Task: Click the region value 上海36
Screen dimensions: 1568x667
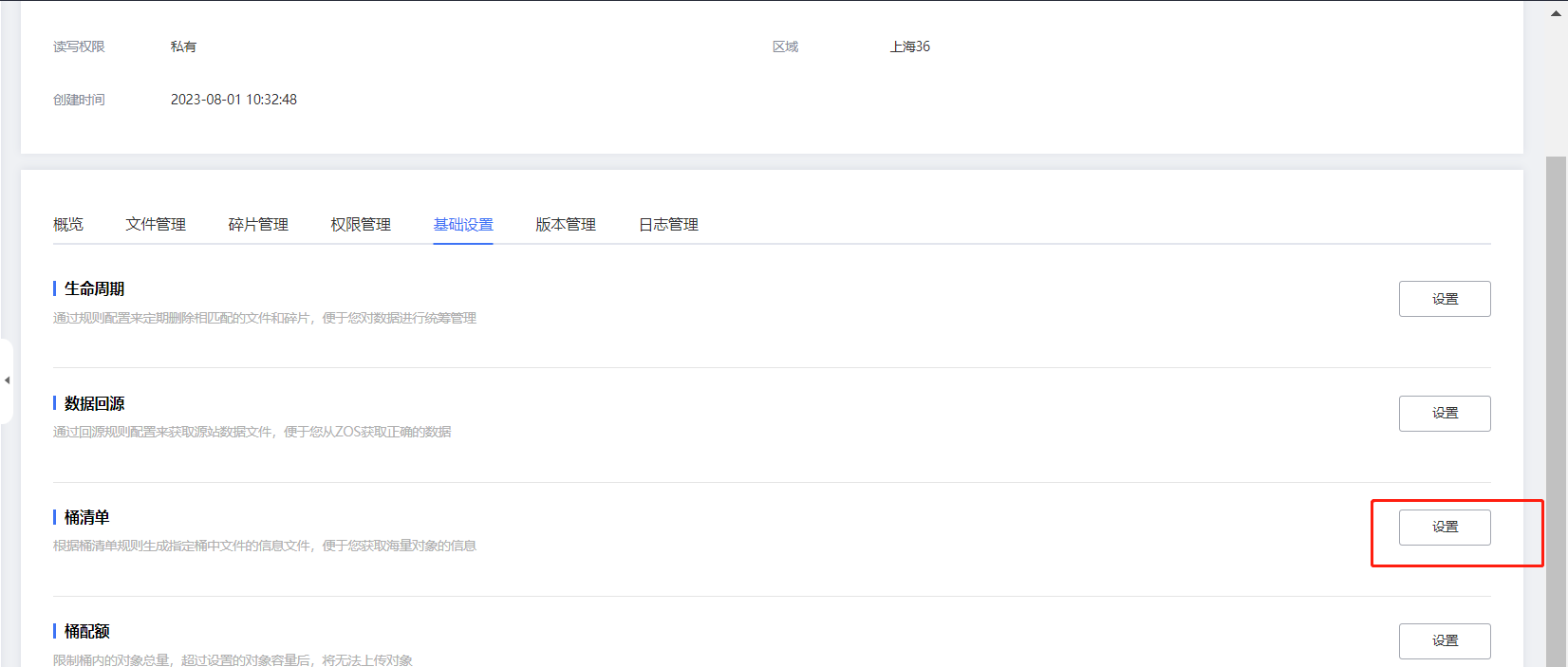Action: 909,46
